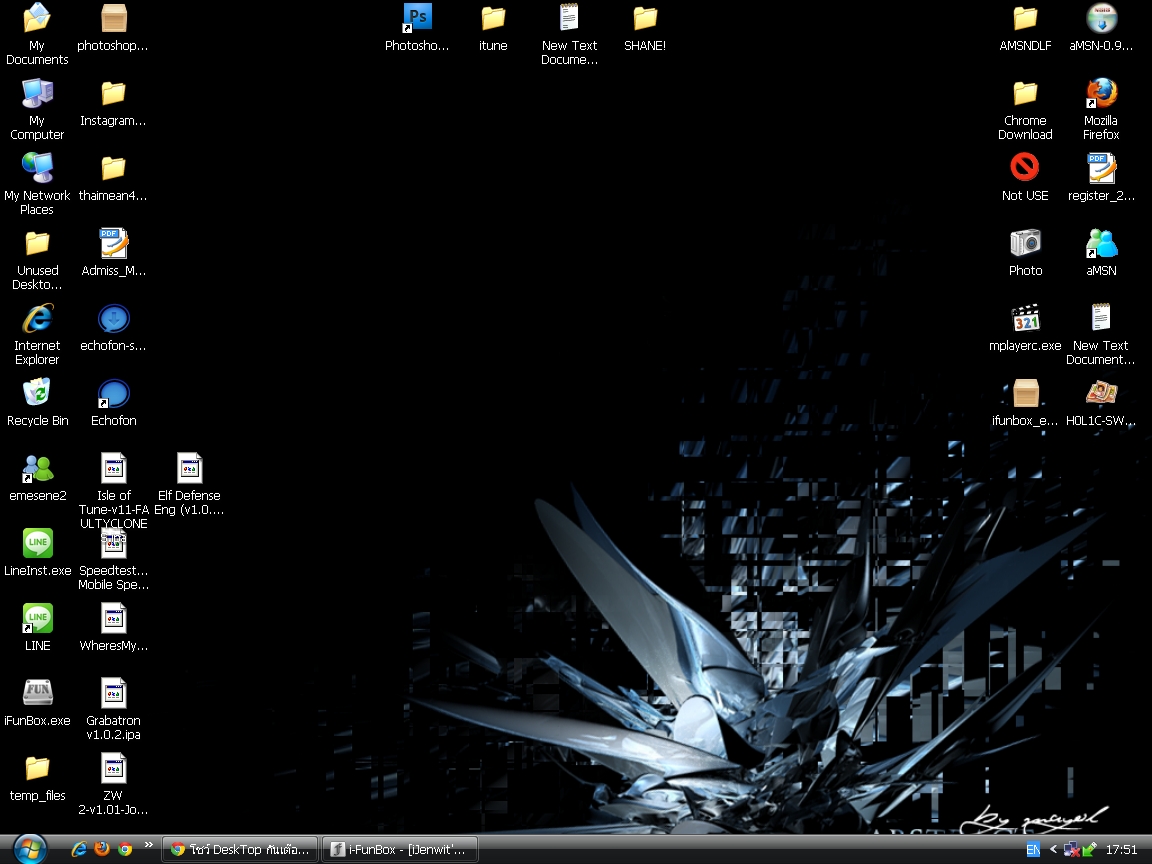
Task: Open Chrome Download folder
Action: [x=1025, y=93]
